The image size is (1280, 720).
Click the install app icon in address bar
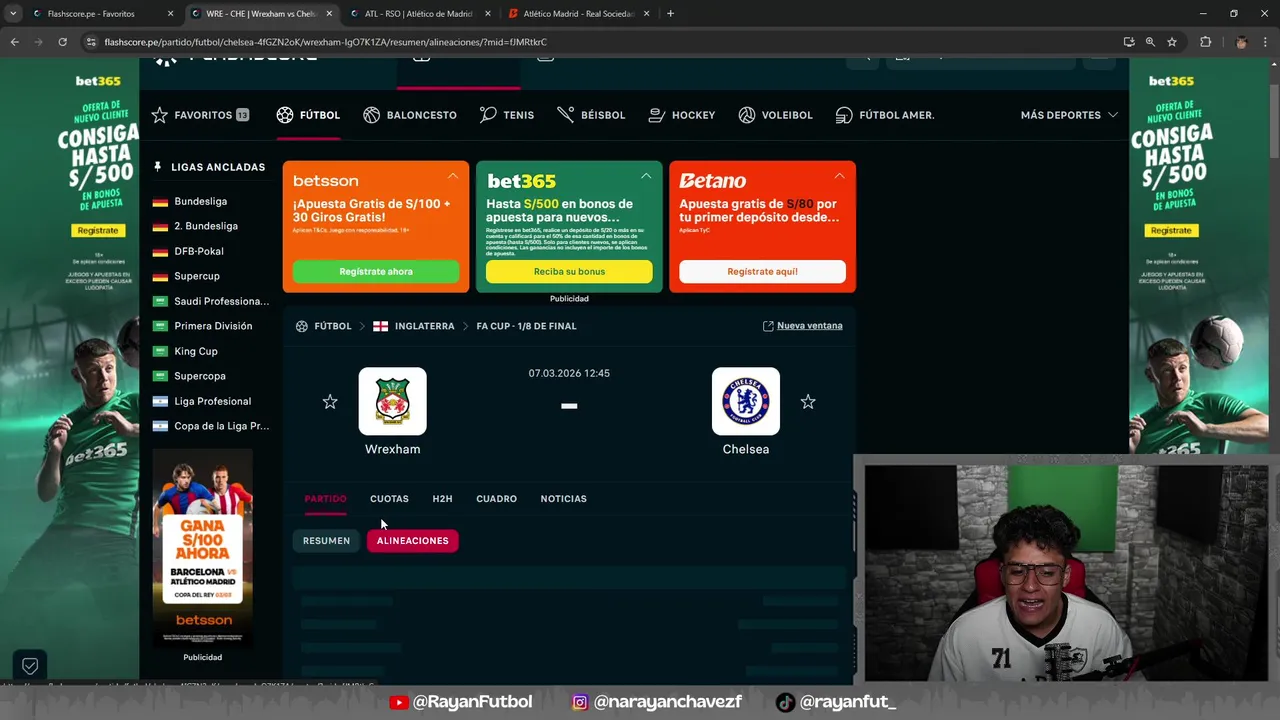1129,42
